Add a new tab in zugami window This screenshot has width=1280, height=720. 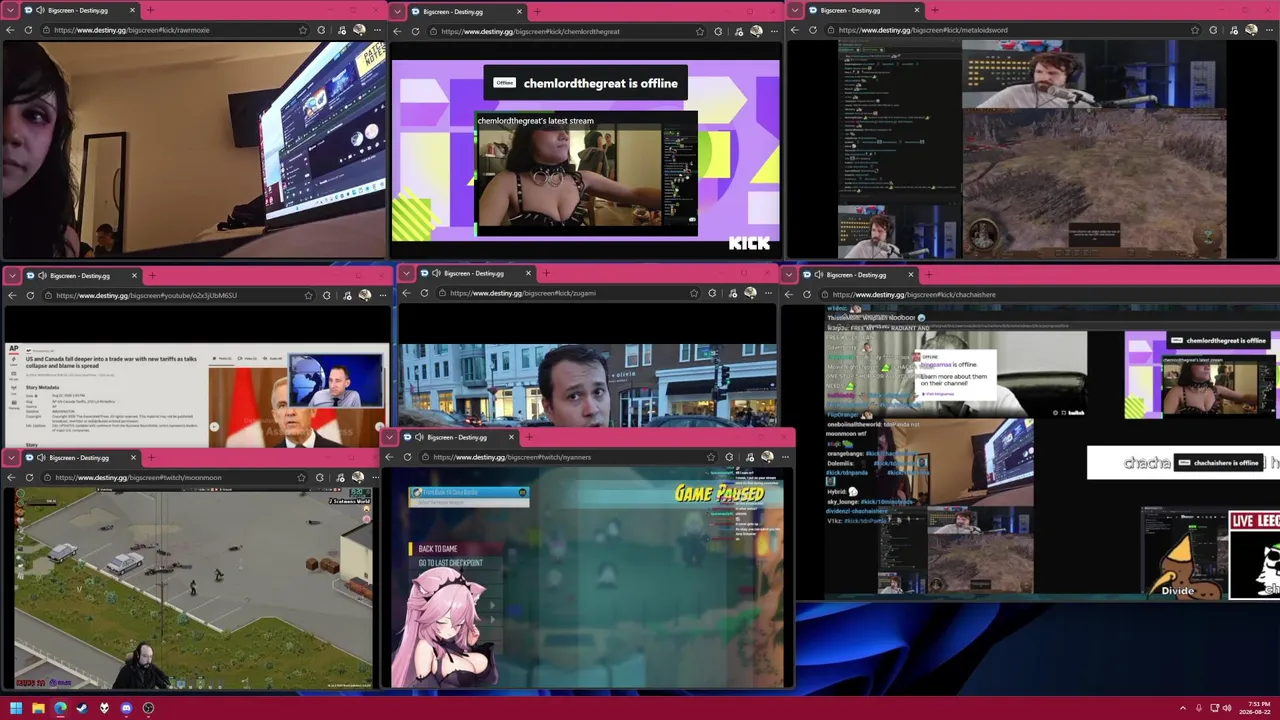[546, 273]
